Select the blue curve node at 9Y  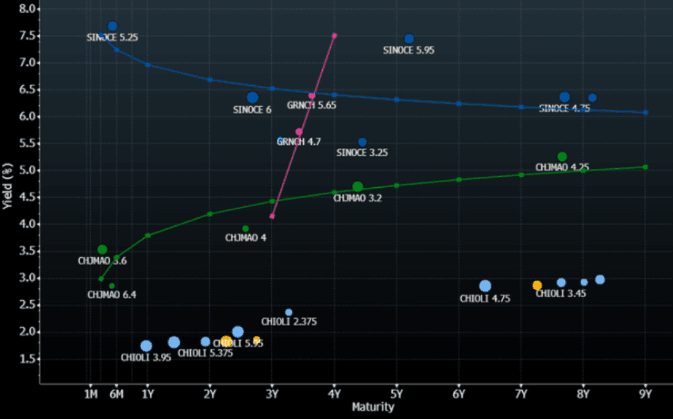(x=646, y=112)
